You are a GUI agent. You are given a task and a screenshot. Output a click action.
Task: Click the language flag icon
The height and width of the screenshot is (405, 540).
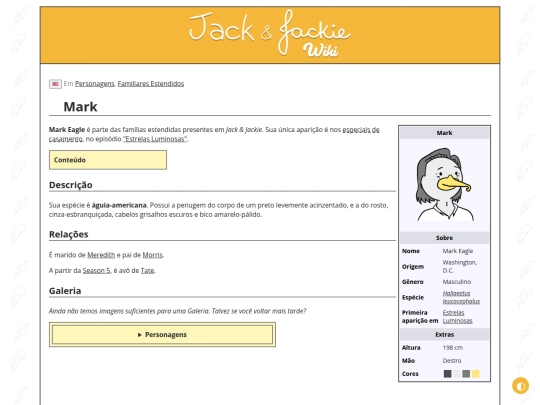coord(55,84)
